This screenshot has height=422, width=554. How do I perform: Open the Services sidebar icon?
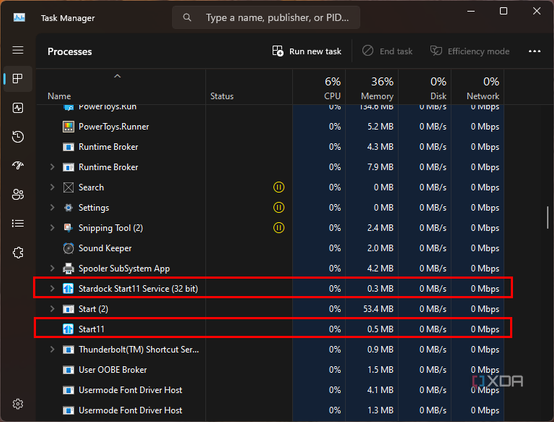click(18, 253)
